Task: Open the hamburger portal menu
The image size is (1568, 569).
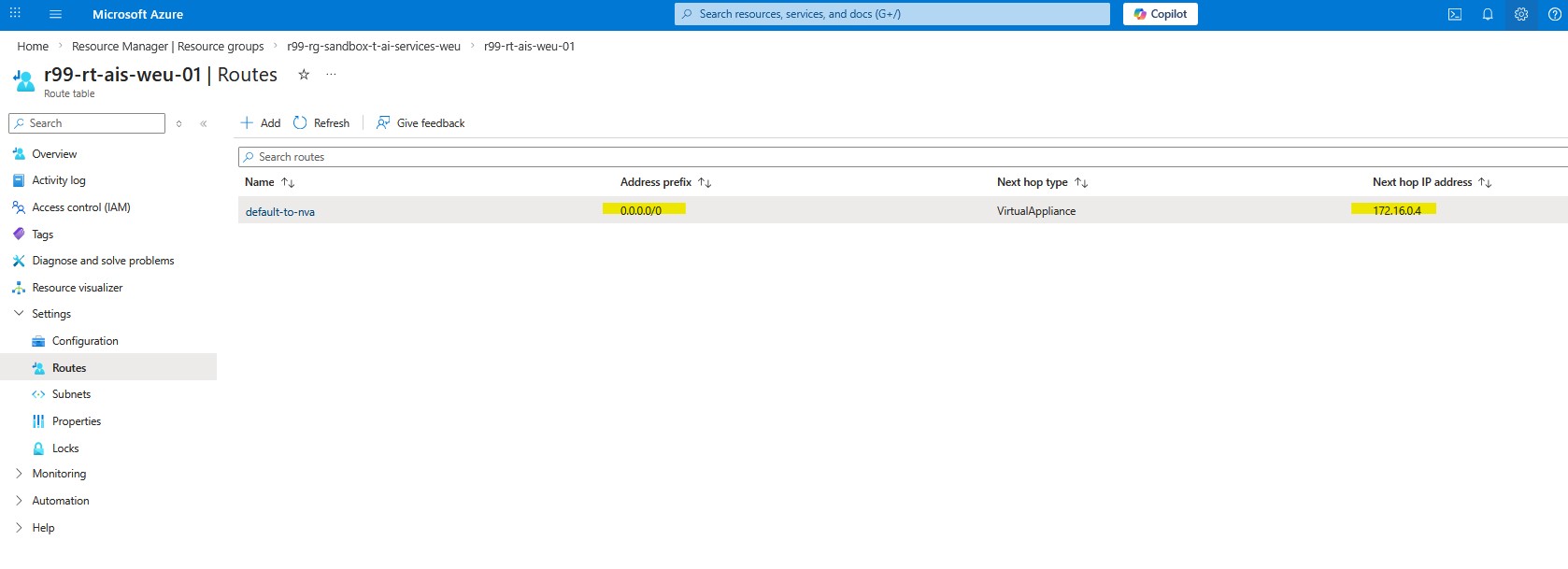Action: click(x=55, y=14)
